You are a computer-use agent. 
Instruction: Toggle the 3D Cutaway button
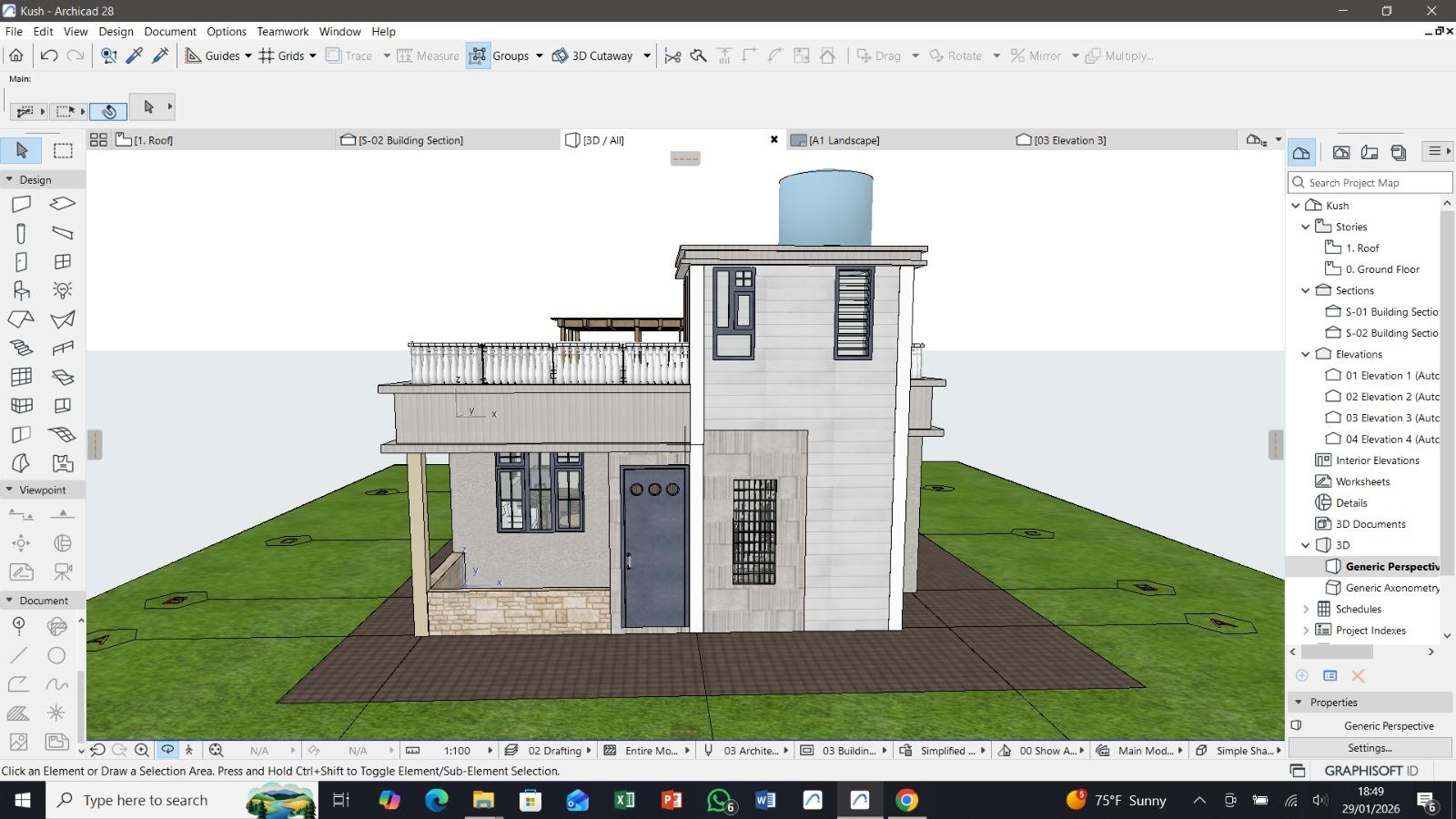[593, 56]
